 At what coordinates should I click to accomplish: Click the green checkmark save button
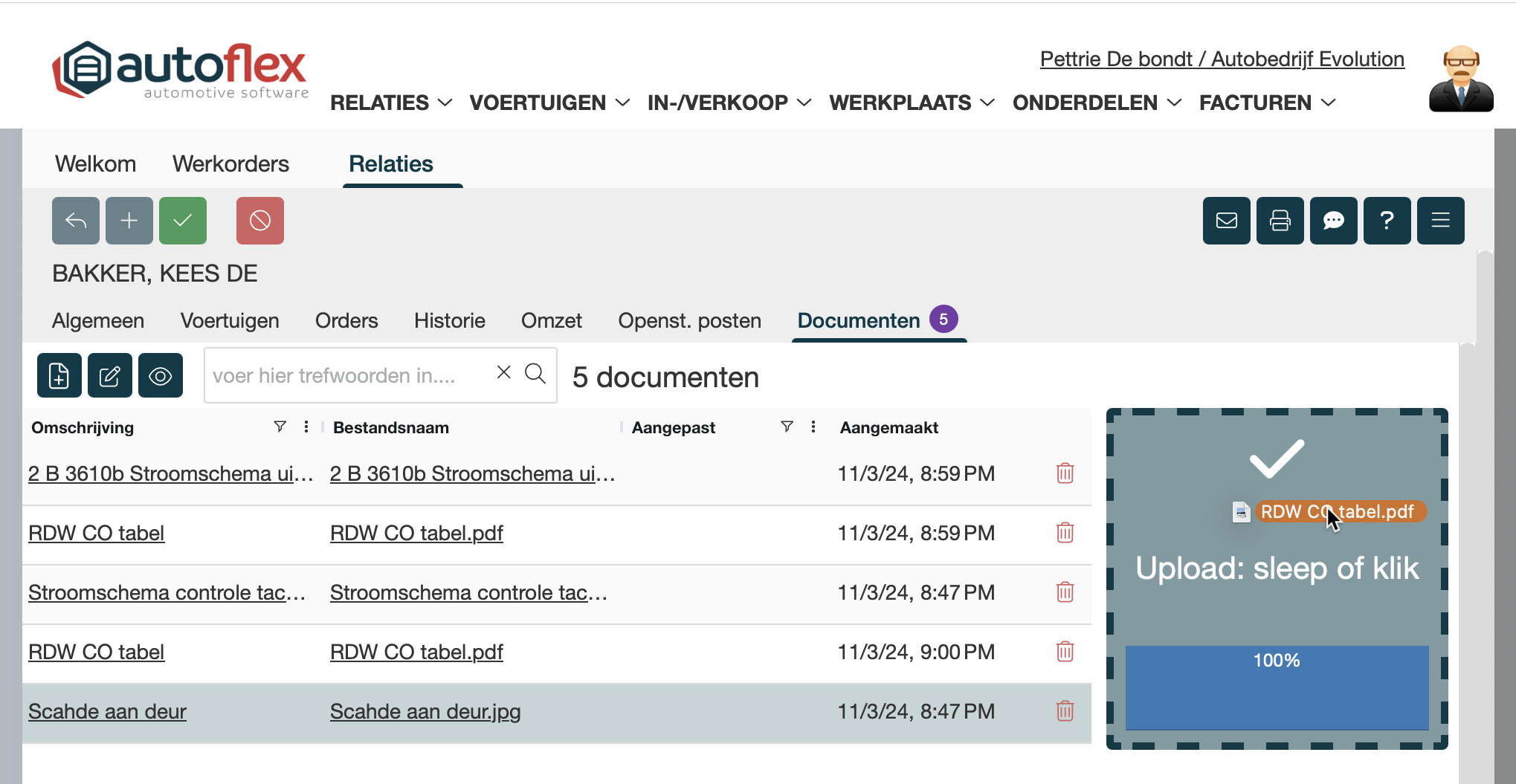[183, 221]
